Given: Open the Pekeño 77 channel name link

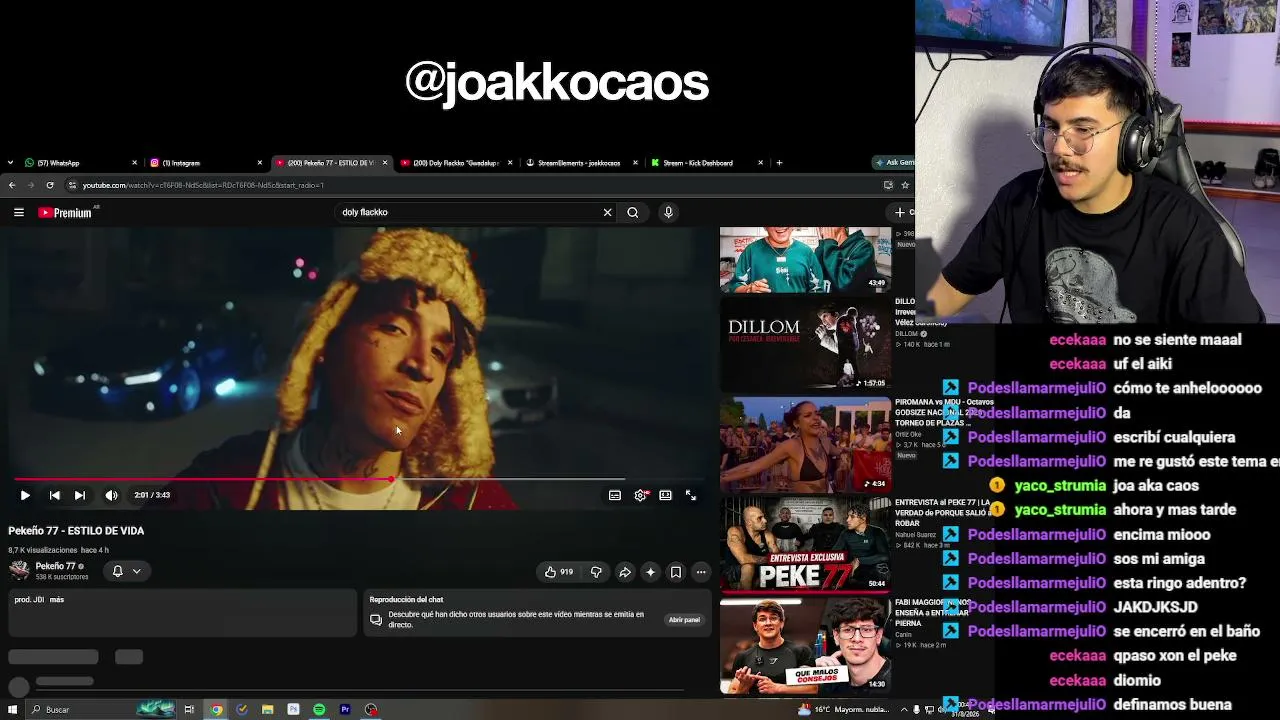Looking at the screenshot, I should [55, 566].
